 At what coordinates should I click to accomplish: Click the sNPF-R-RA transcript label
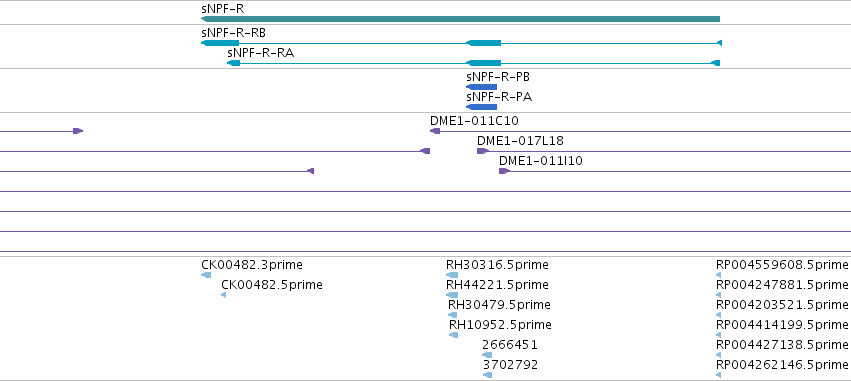point(261,53)
